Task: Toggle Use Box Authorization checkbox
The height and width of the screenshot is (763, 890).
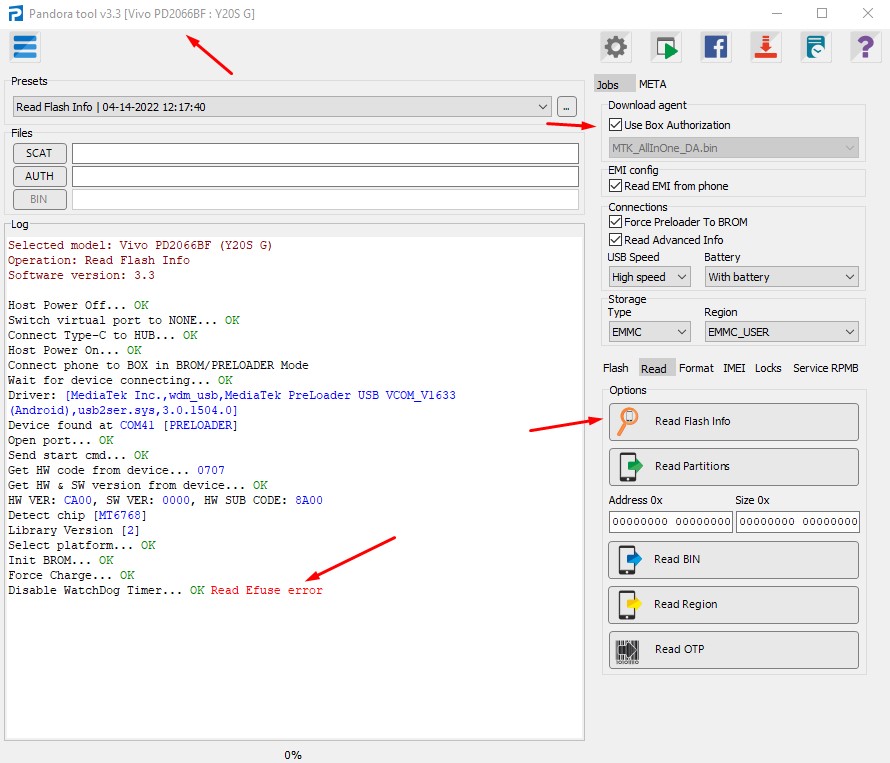Action: point(615,125)
